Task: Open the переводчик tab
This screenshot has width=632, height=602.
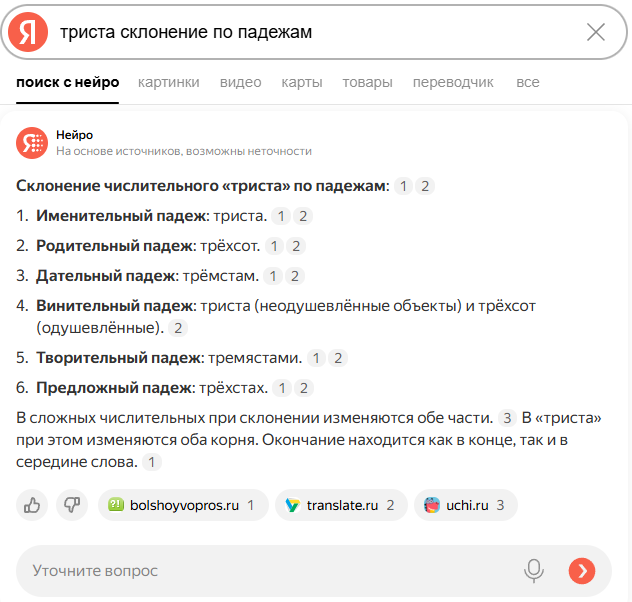Action: 453,82
